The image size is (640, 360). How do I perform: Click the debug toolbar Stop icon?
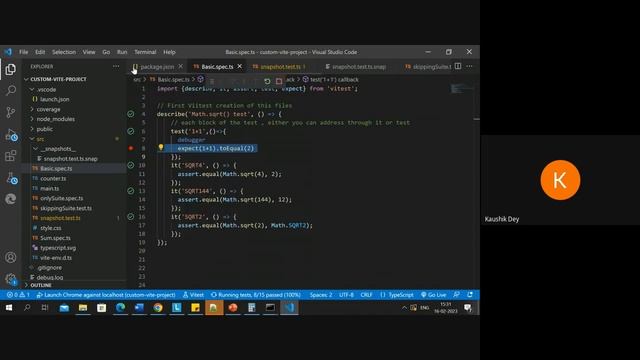[x=279, y=81]
